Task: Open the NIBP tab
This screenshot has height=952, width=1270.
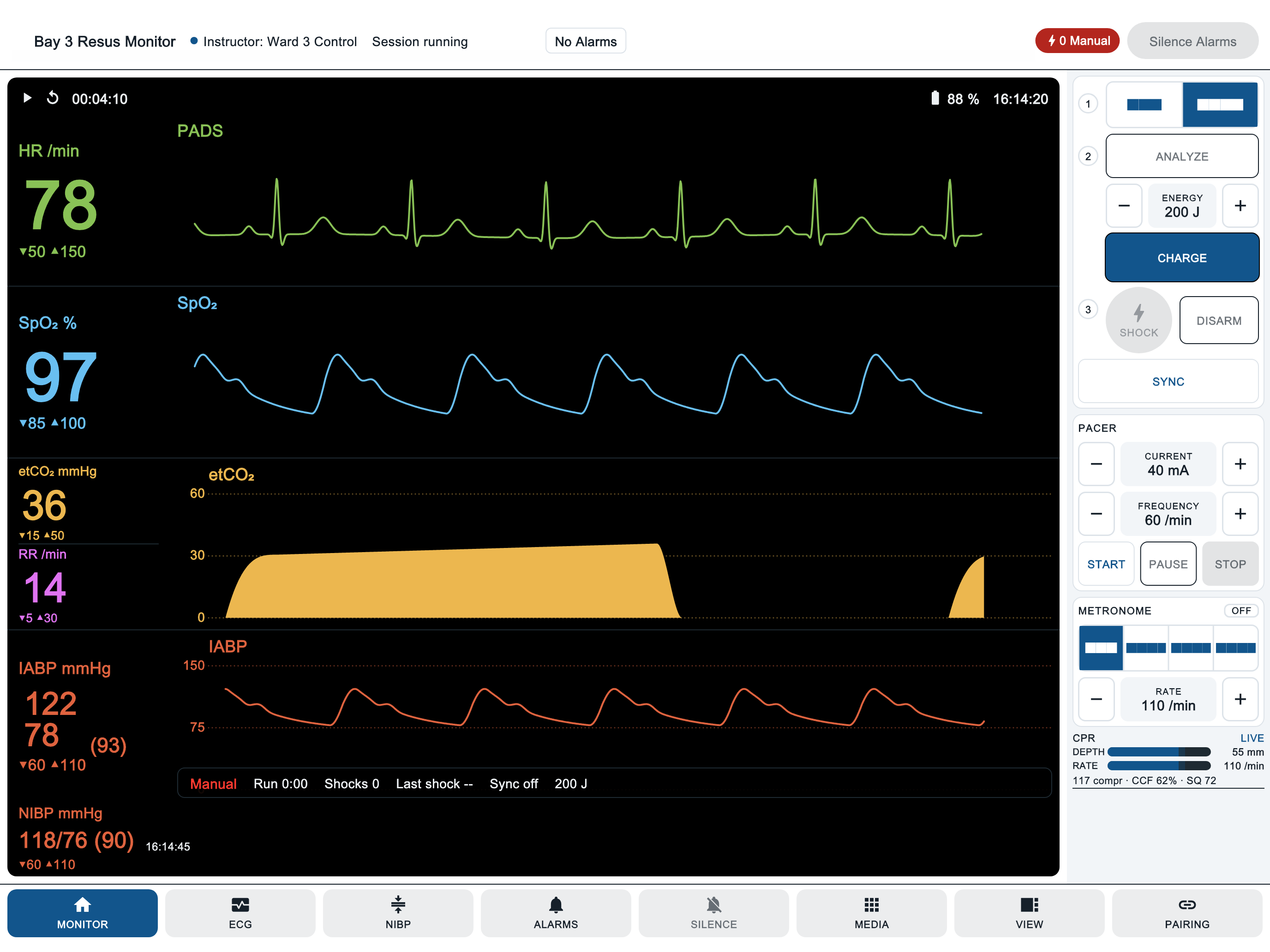Action: coord(398,912)
